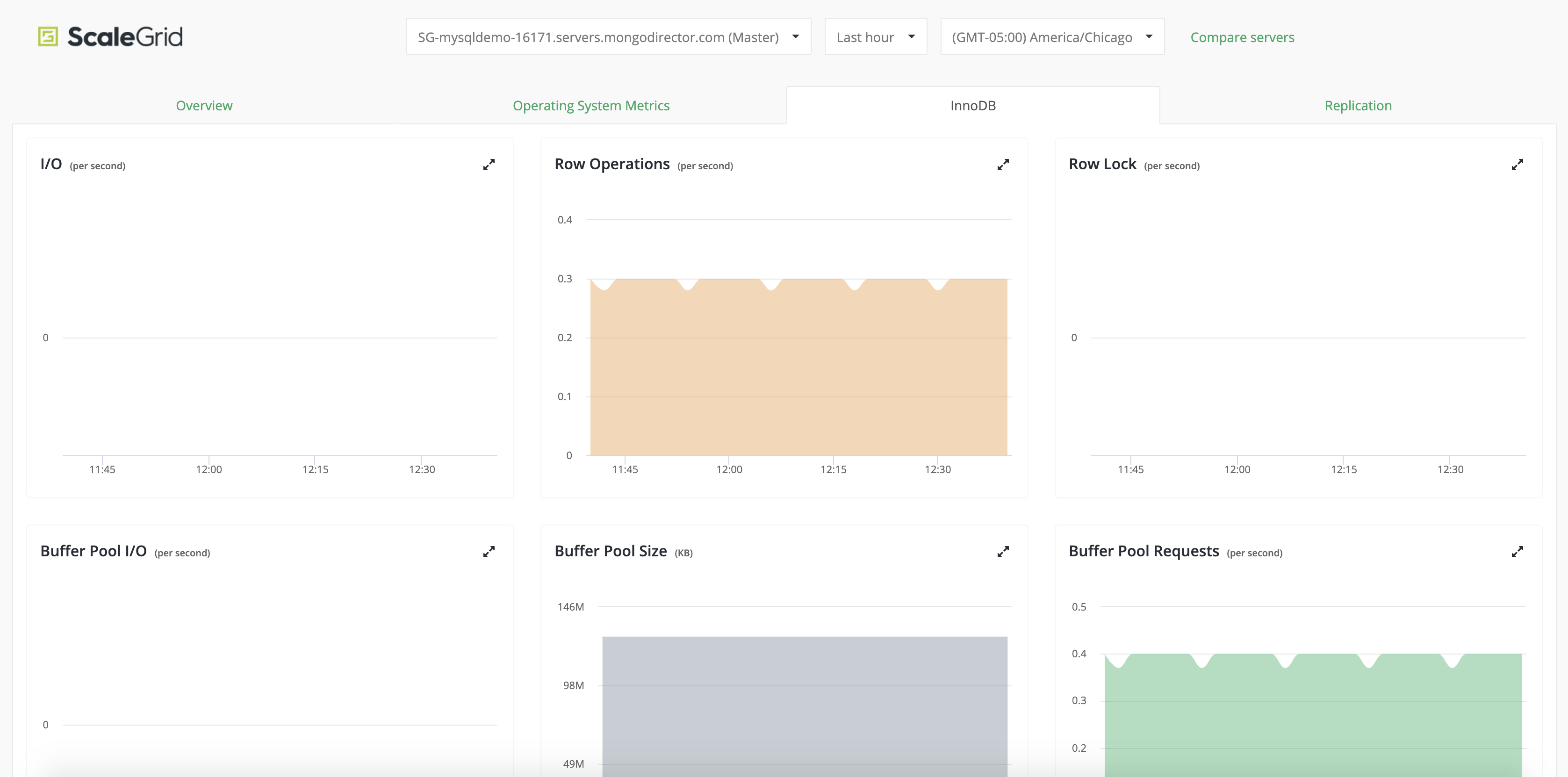The width and height of the screenshot is (1568, 777).
Task: Click the ScaleGrid logo icon
Action: [x=48, y=36]
